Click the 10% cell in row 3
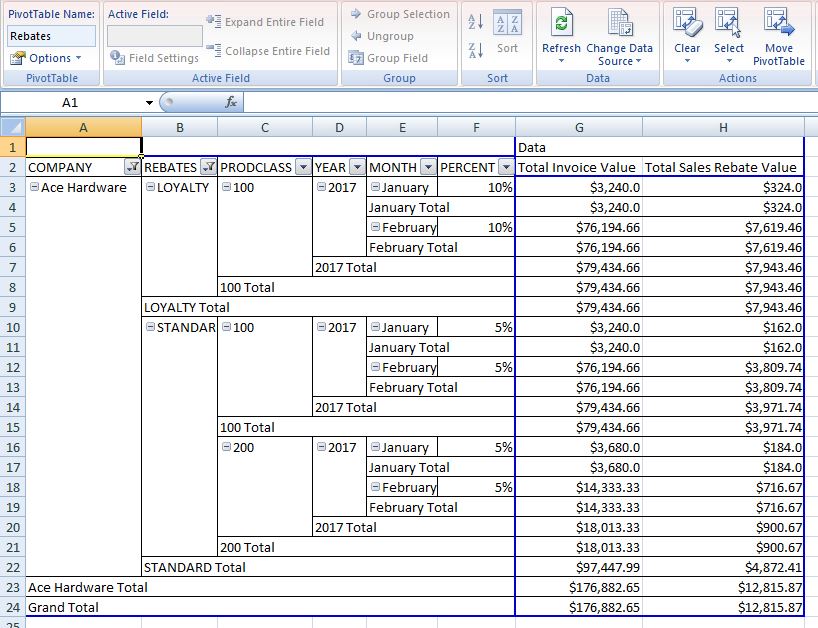The image size is (818, 628). [x=476, y=187]
